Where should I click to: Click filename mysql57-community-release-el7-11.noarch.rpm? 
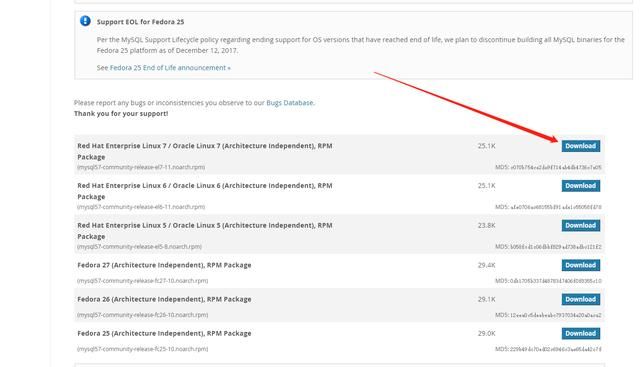(141, 167)
